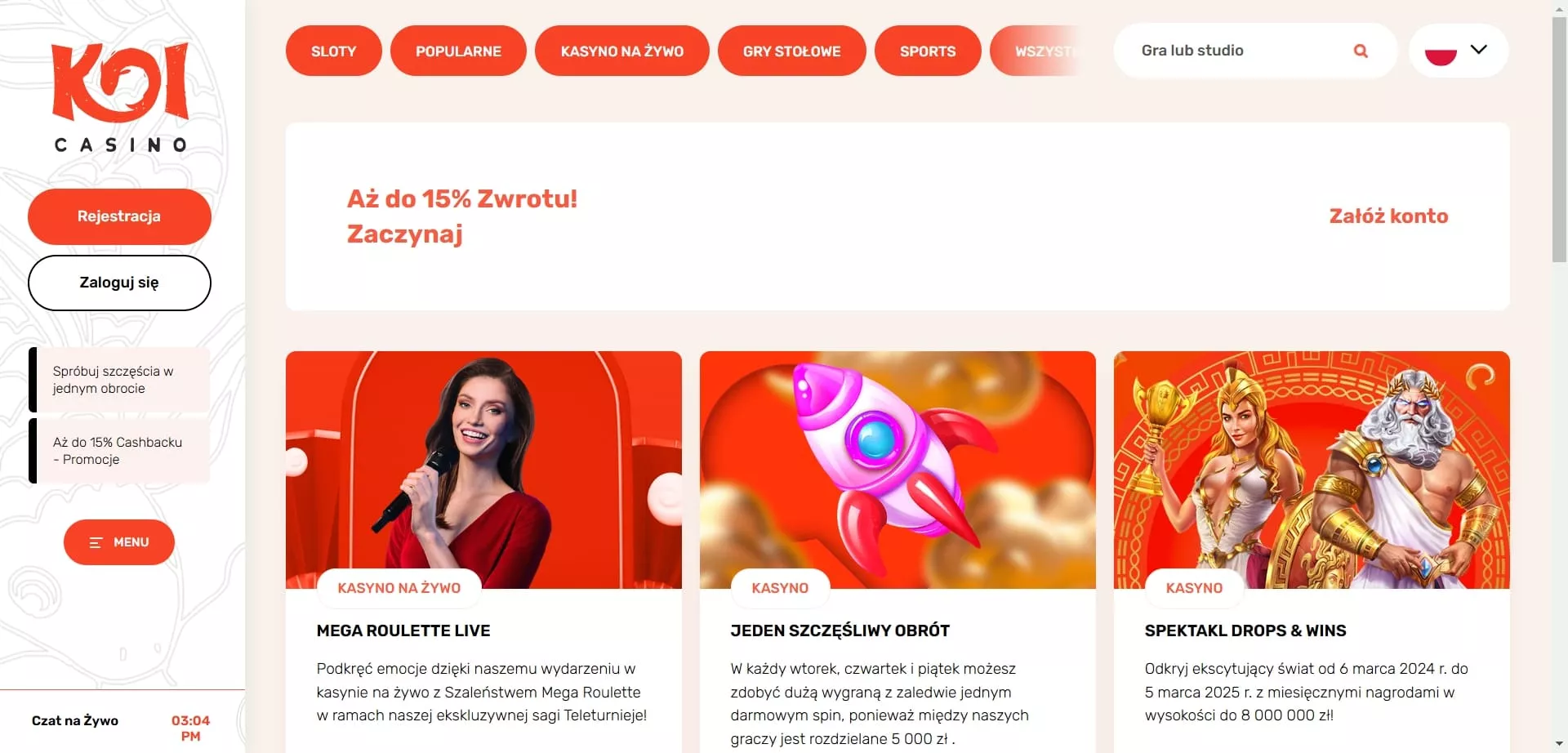Open the Spektakl Drops & Wins image
The image size is (1568, 753).
(x=1312, y=470)
